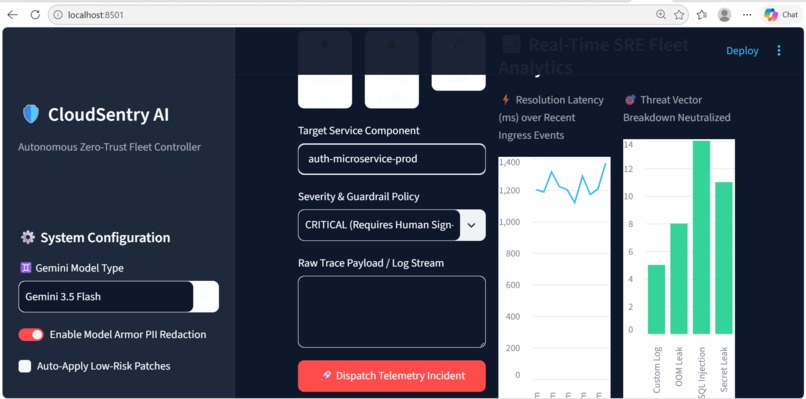The height and width of the screenshot is (399, 806).
Task: Open browser settings and more menu
Action: [747, 15]
